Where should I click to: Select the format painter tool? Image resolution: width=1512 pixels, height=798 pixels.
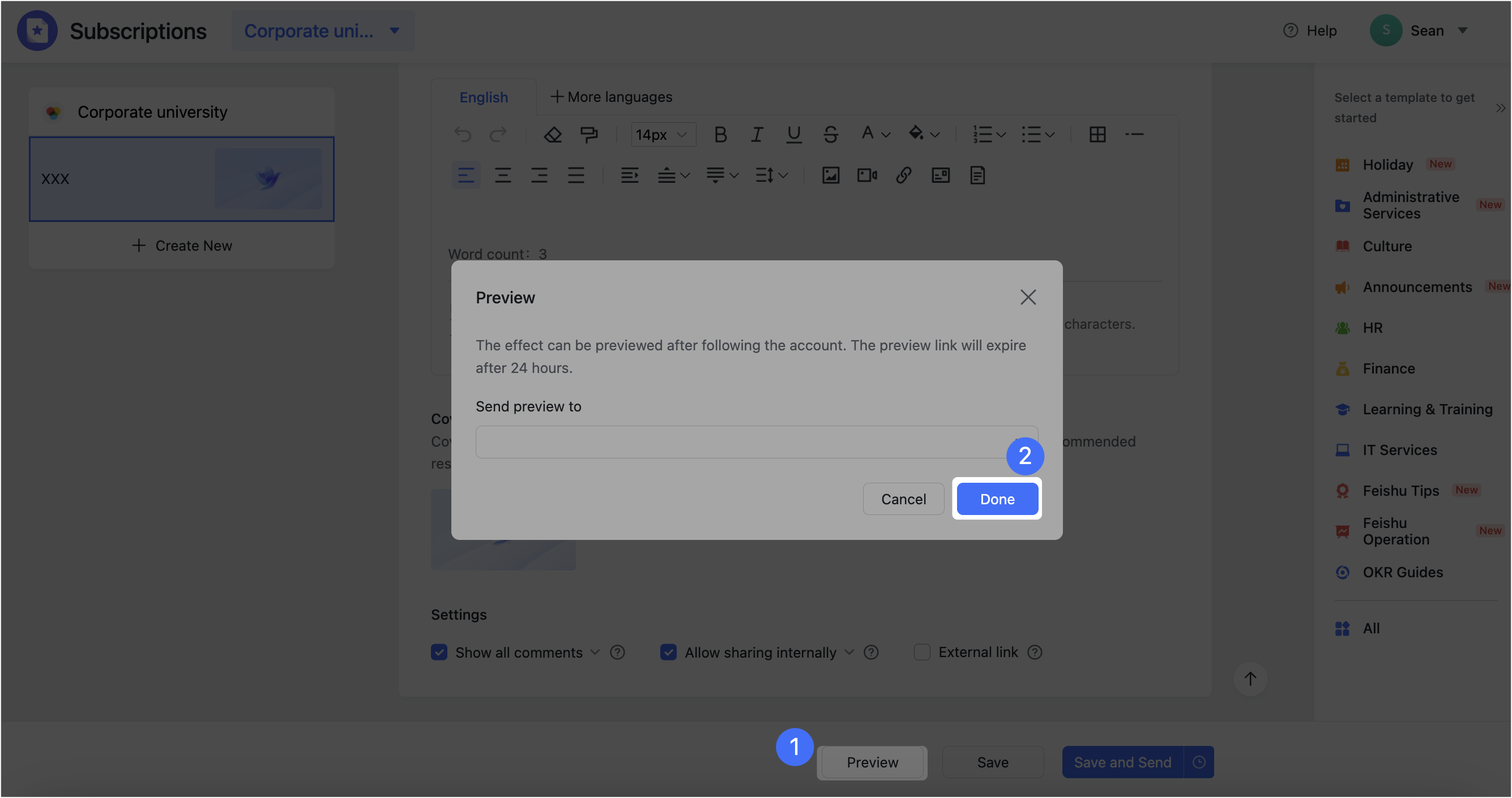589,134
